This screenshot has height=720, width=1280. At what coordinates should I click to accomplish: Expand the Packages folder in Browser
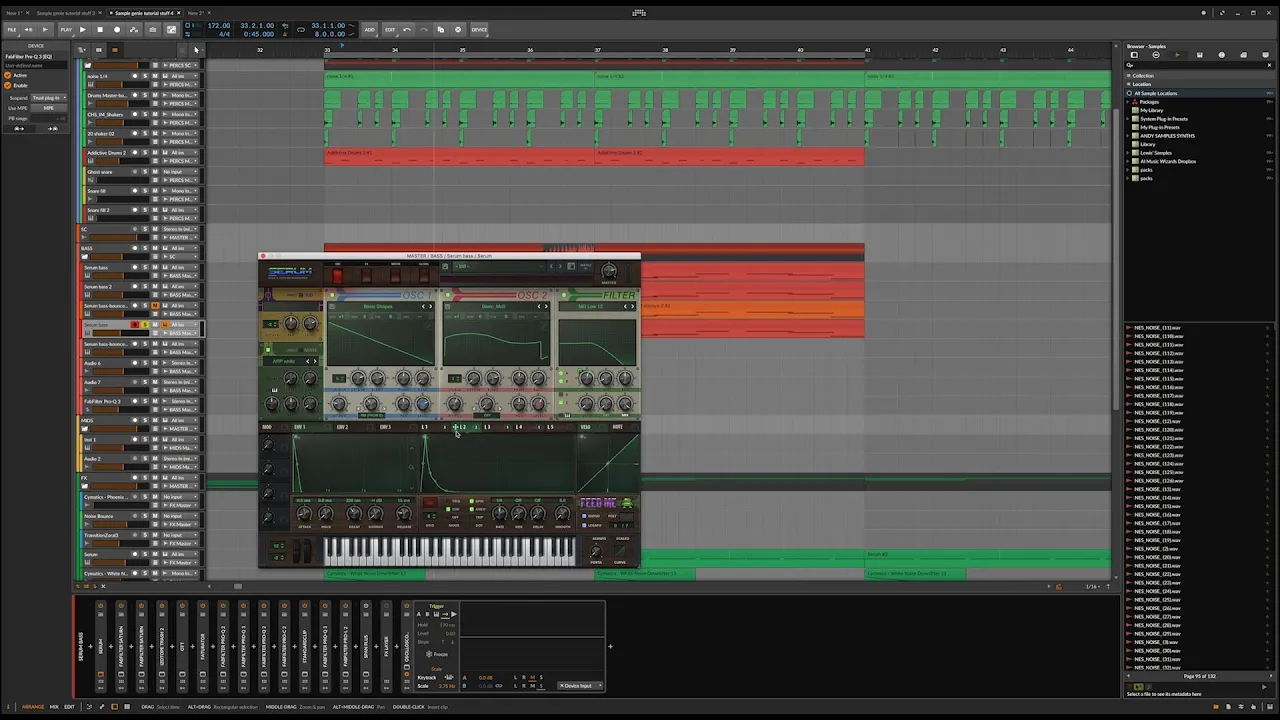(1127, 102)
